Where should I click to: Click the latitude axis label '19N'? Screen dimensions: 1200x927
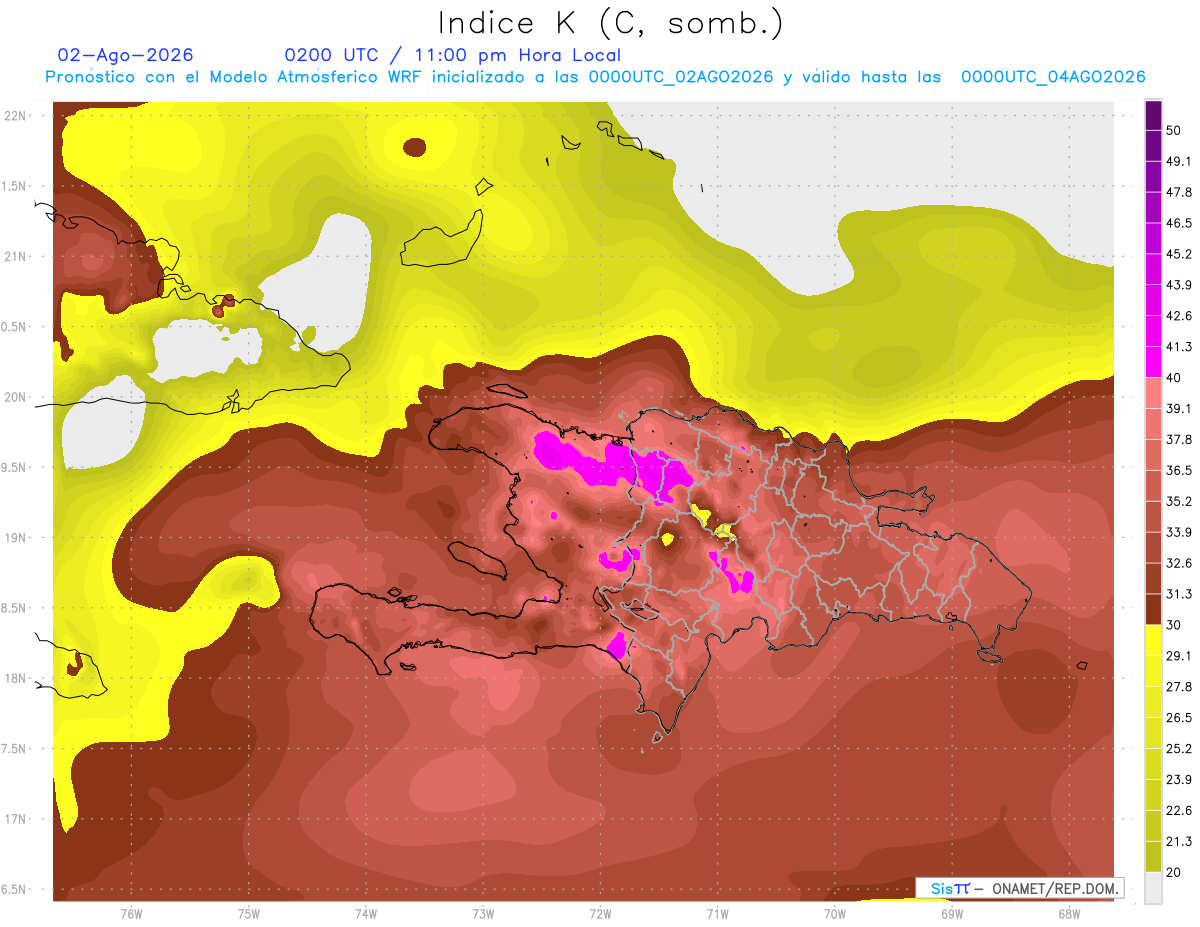[14, 538]
